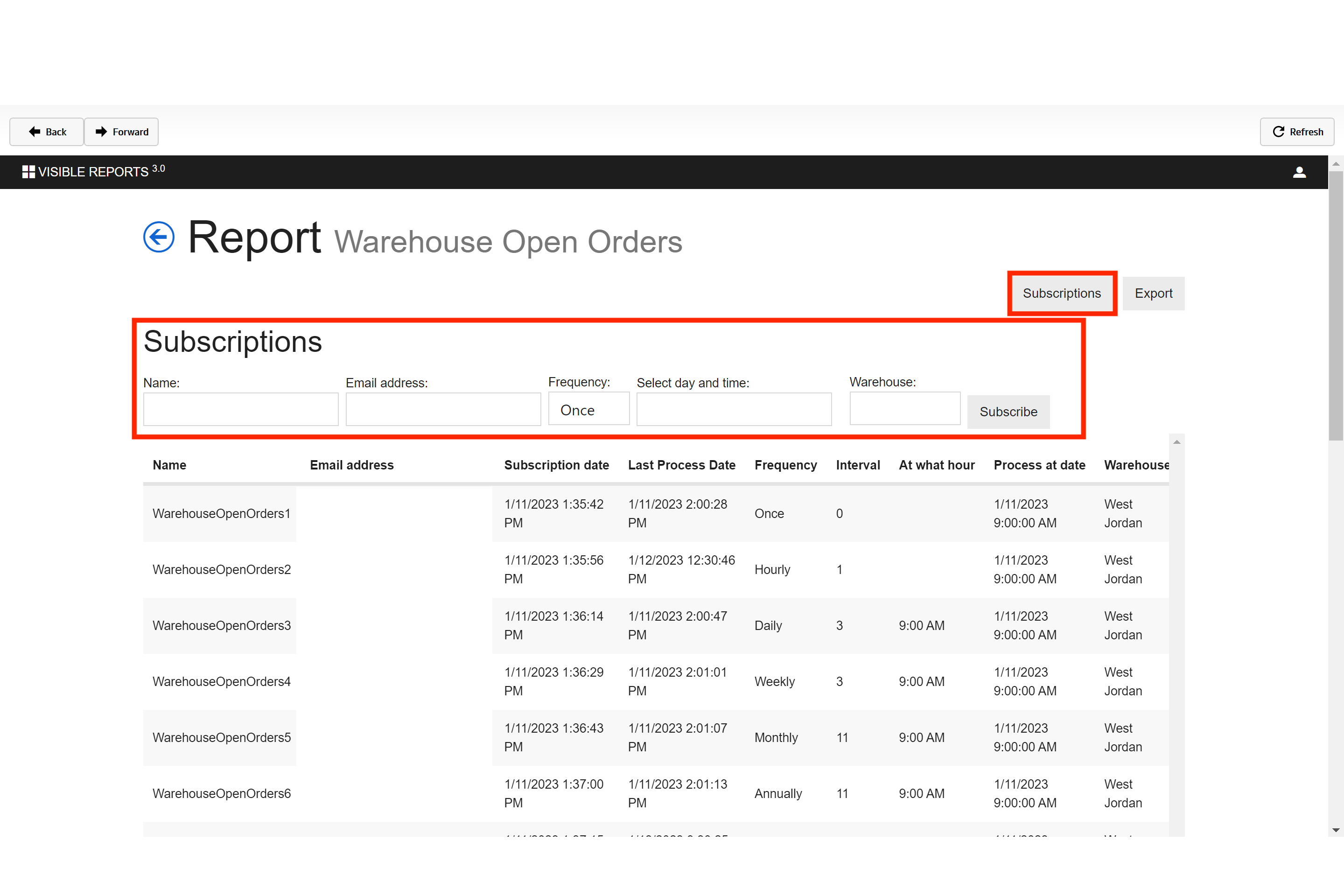Click the 1/12/2023 12:30:46 PM cell

[x=681, y=570]
